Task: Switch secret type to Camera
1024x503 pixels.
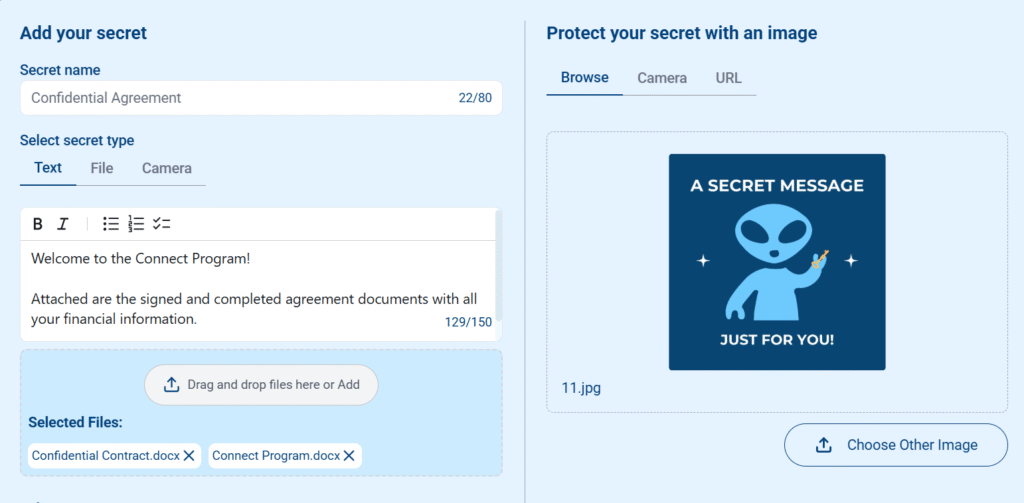Action: (x=167, y=169)
